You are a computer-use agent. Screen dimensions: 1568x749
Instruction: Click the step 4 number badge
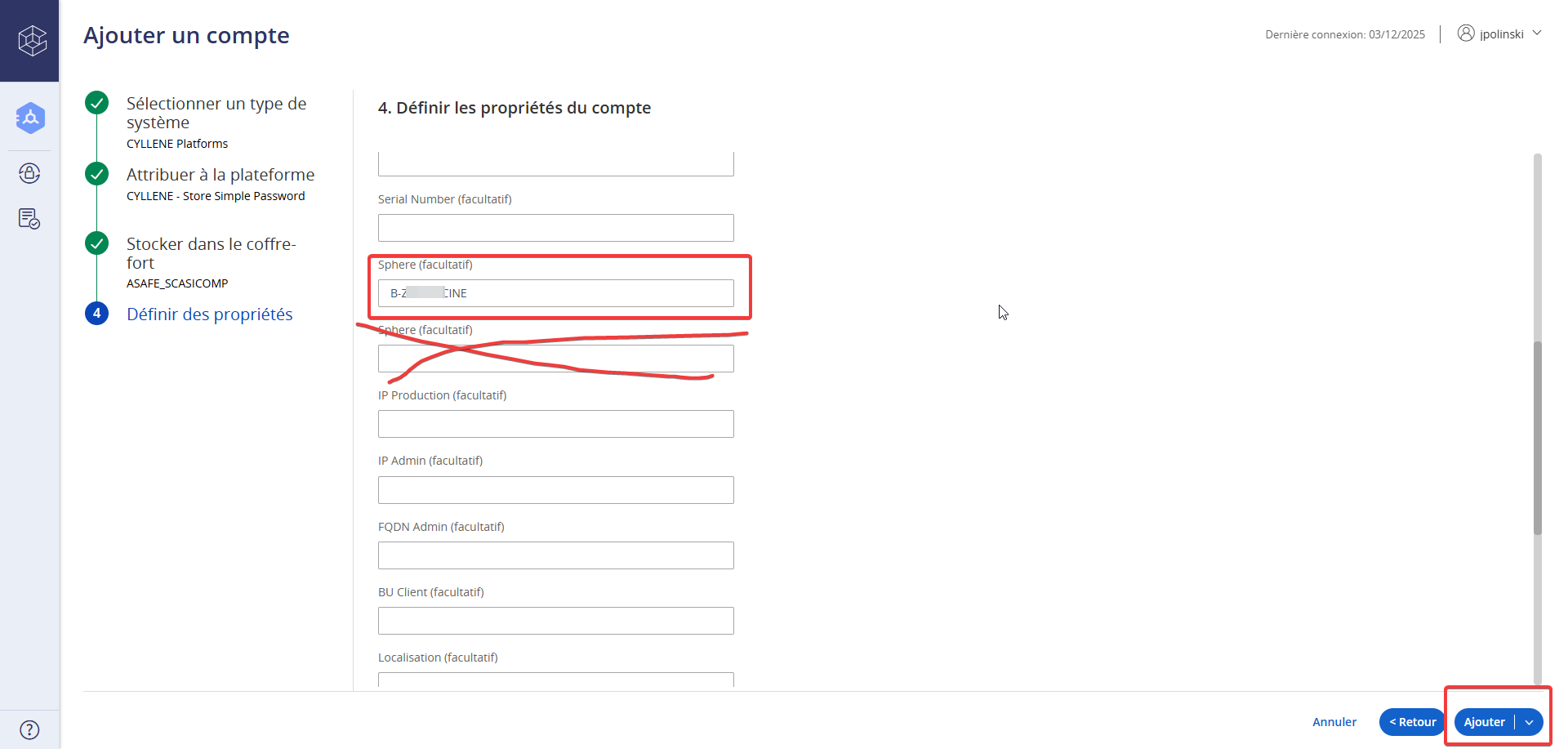point(97,314)
